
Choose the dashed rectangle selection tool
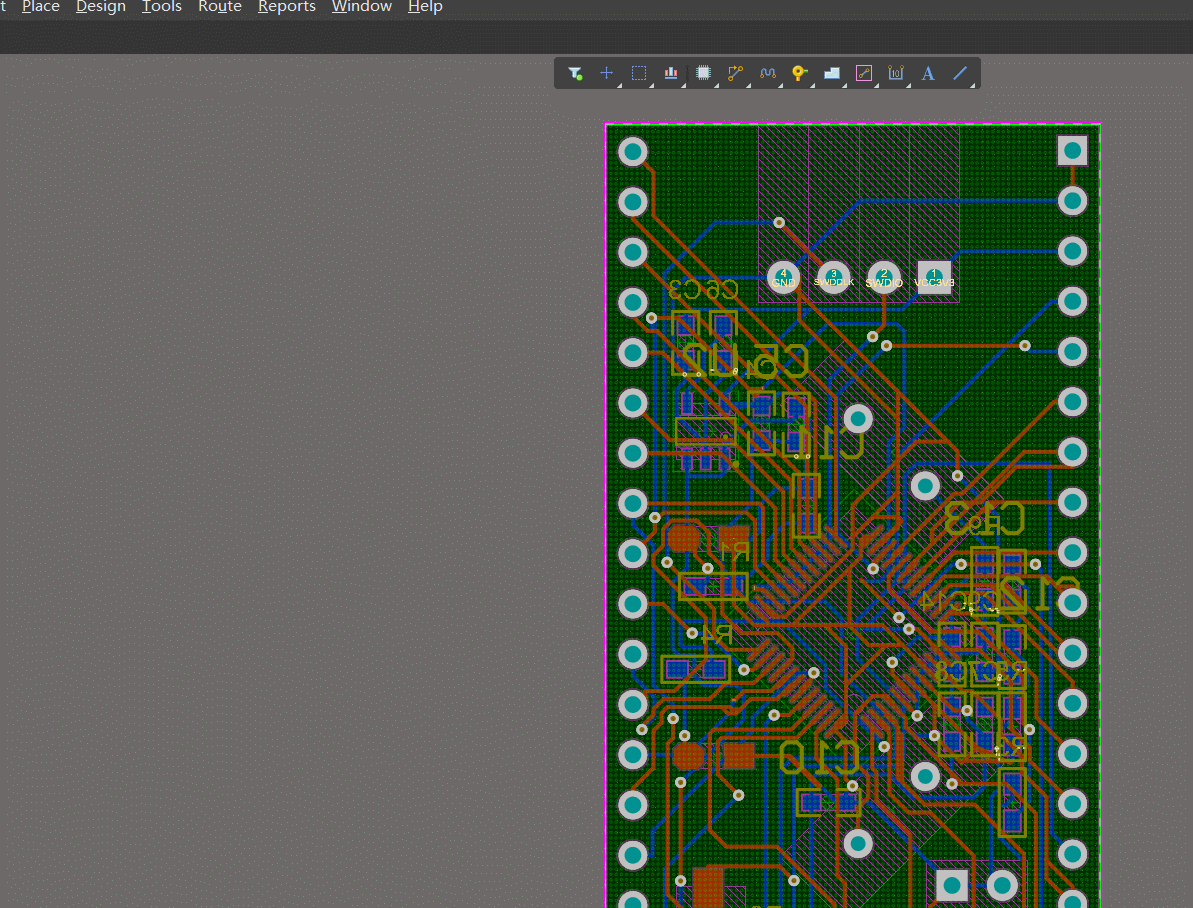tap(639, 73)
